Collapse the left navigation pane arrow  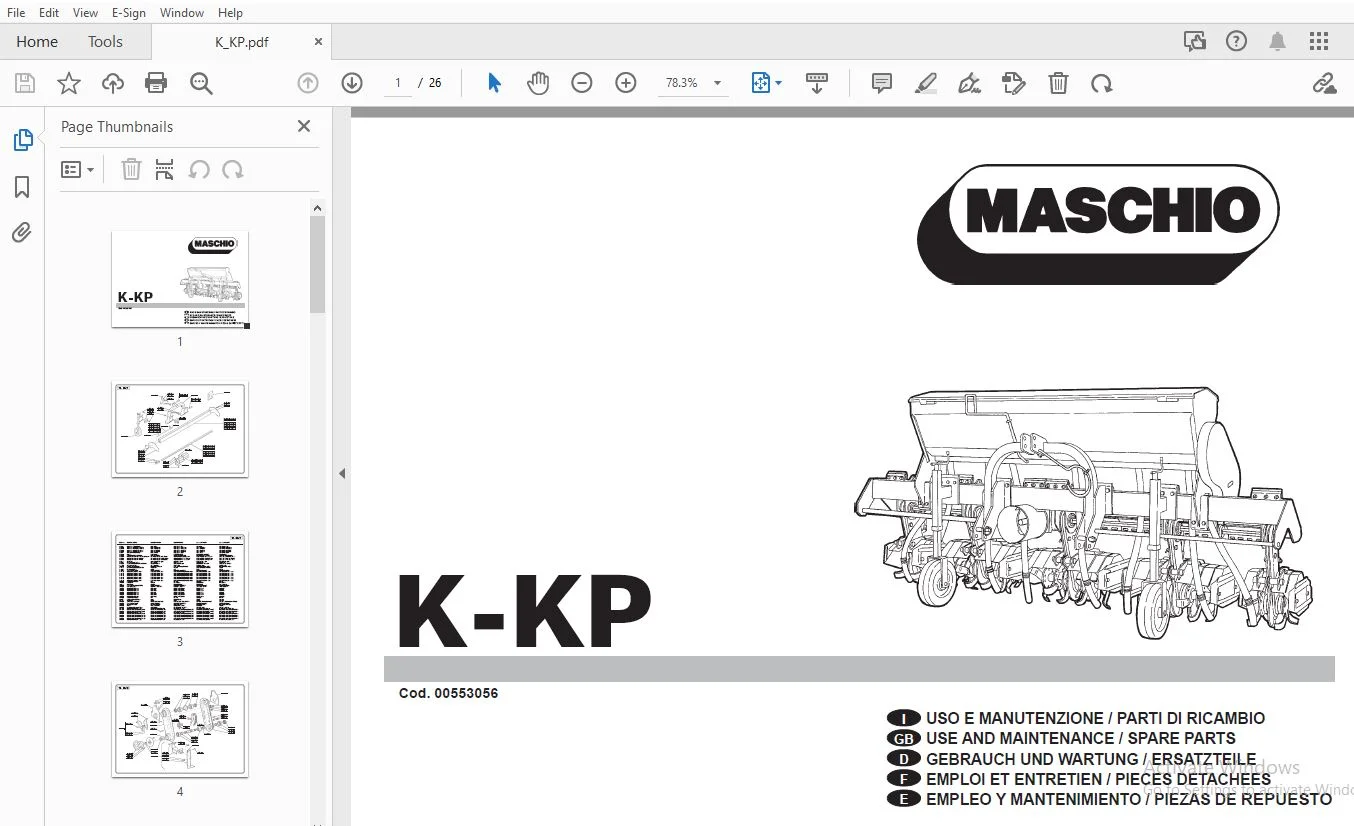click(x=342, y=473)
